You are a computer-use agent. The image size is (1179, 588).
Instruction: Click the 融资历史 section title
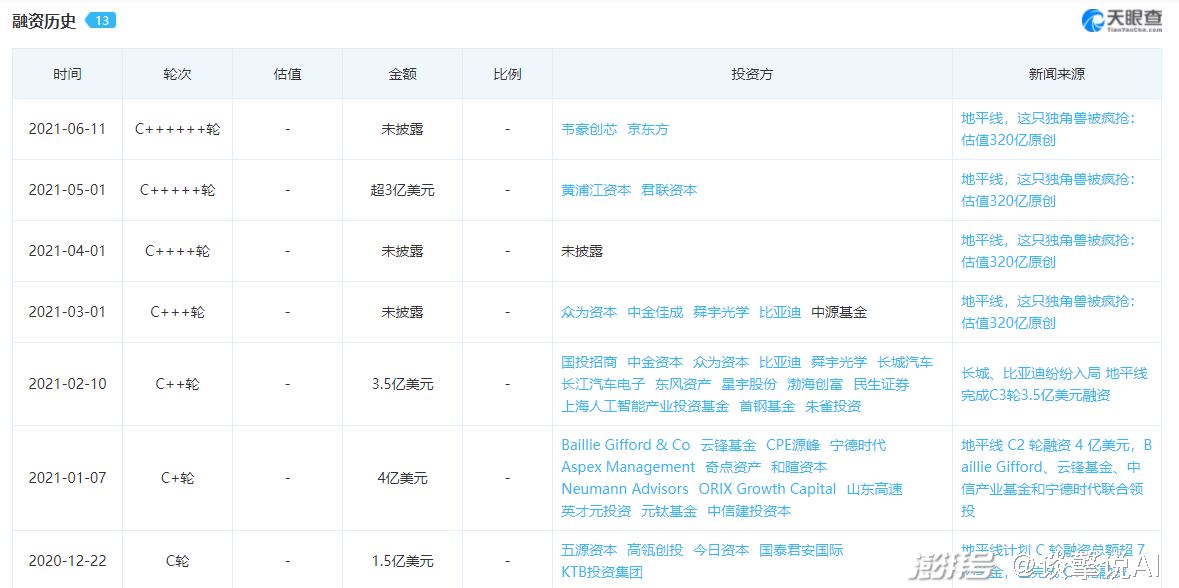[44, 21]
